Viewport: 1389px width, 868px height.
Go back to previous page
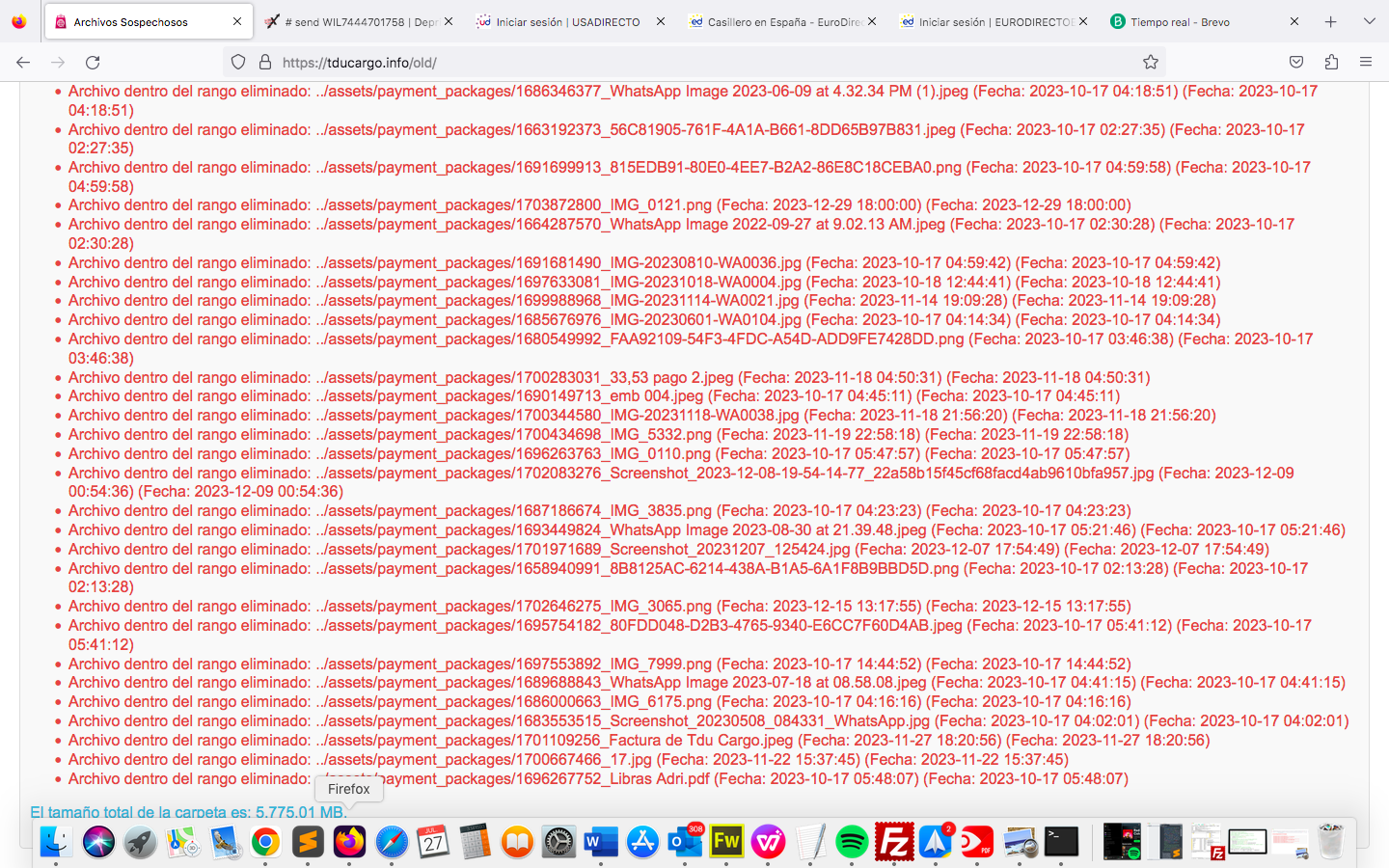point(23,63)
